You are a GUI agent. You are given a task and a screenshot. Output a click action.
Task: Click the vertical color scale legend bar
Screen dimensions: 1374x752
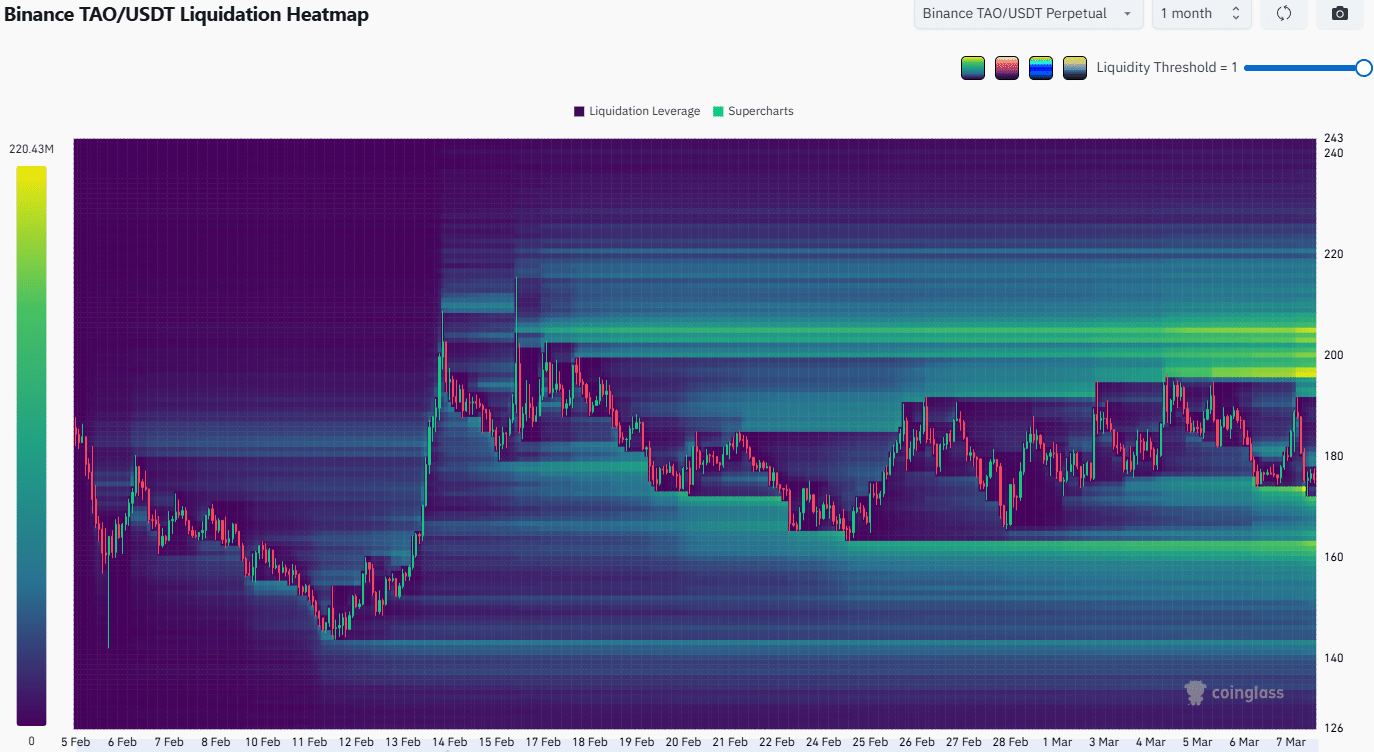31,445
